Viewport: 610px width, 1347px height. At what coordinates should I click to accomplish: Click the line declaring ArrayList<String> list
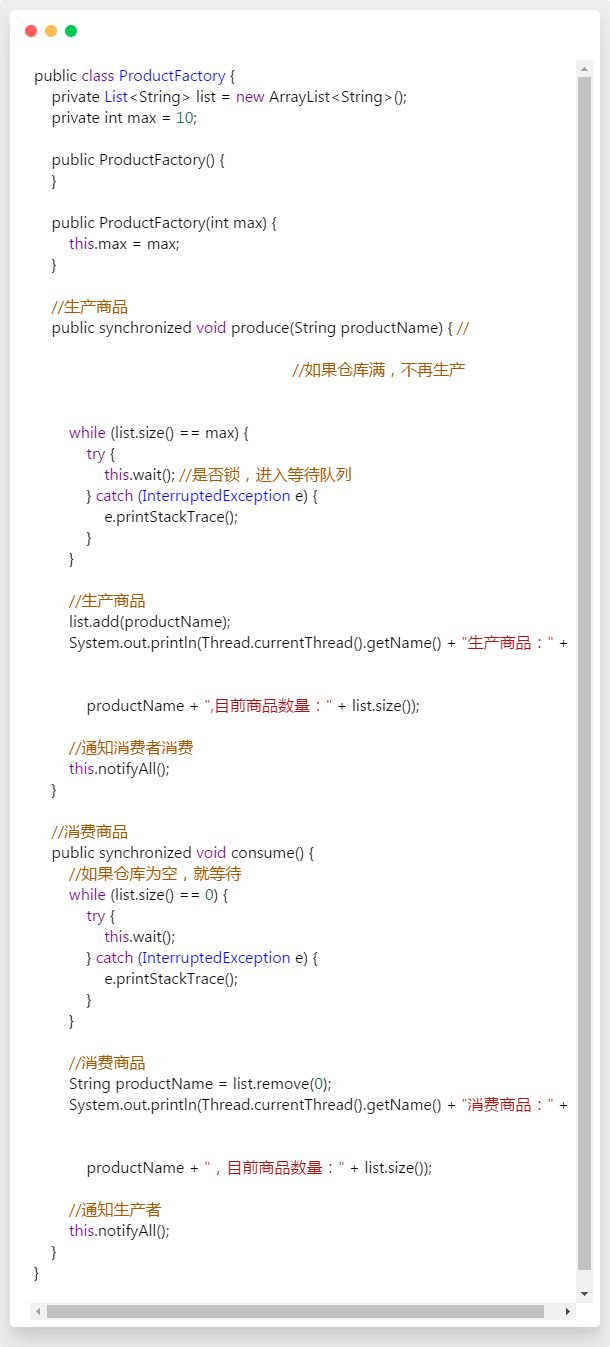coord(229,97)
